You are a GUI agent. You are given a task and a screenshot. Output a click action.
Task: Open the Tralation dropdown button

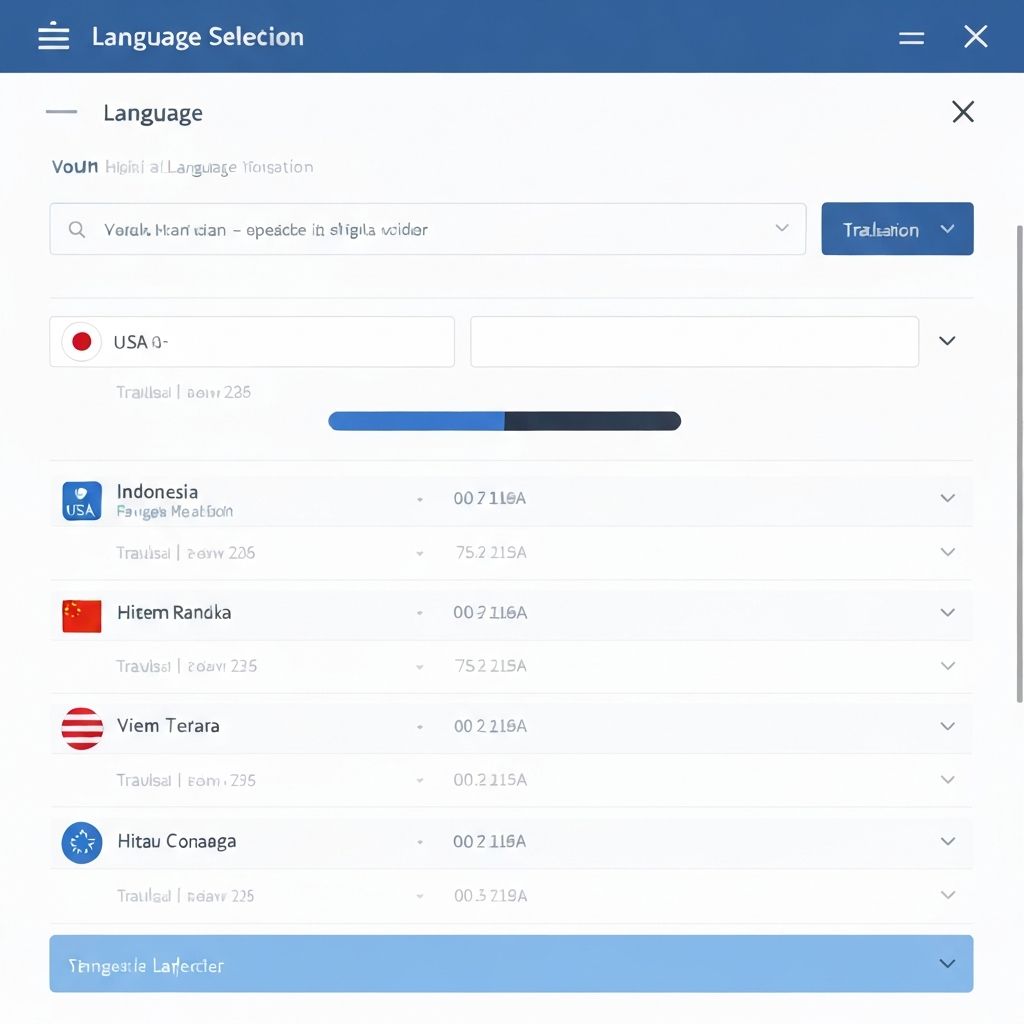[x=897, y=229]
